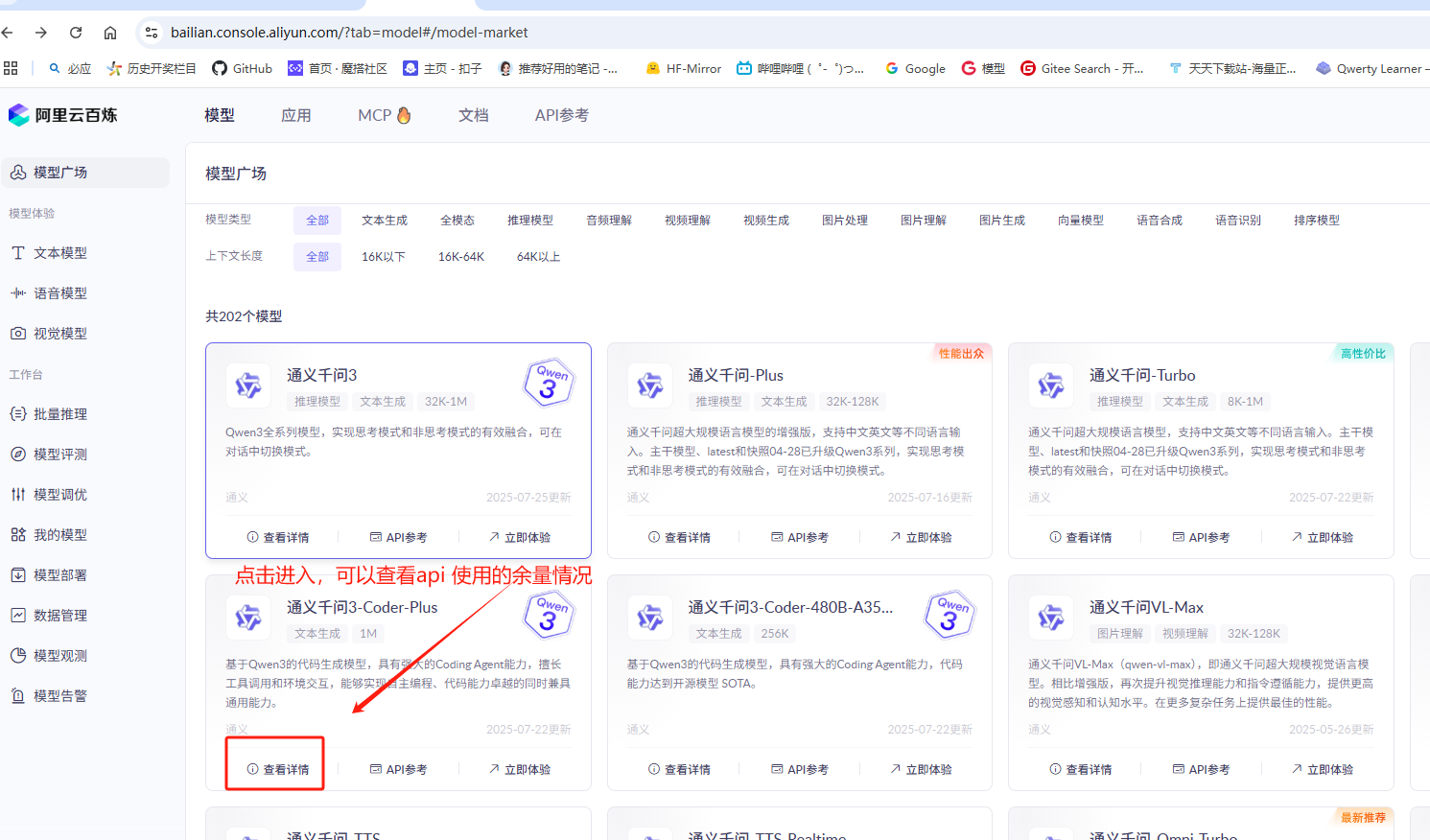The width and height of the screenshot is (1430, 840).
Task: Switch to 应用 top tab
Action: click(x=296, y=115)
